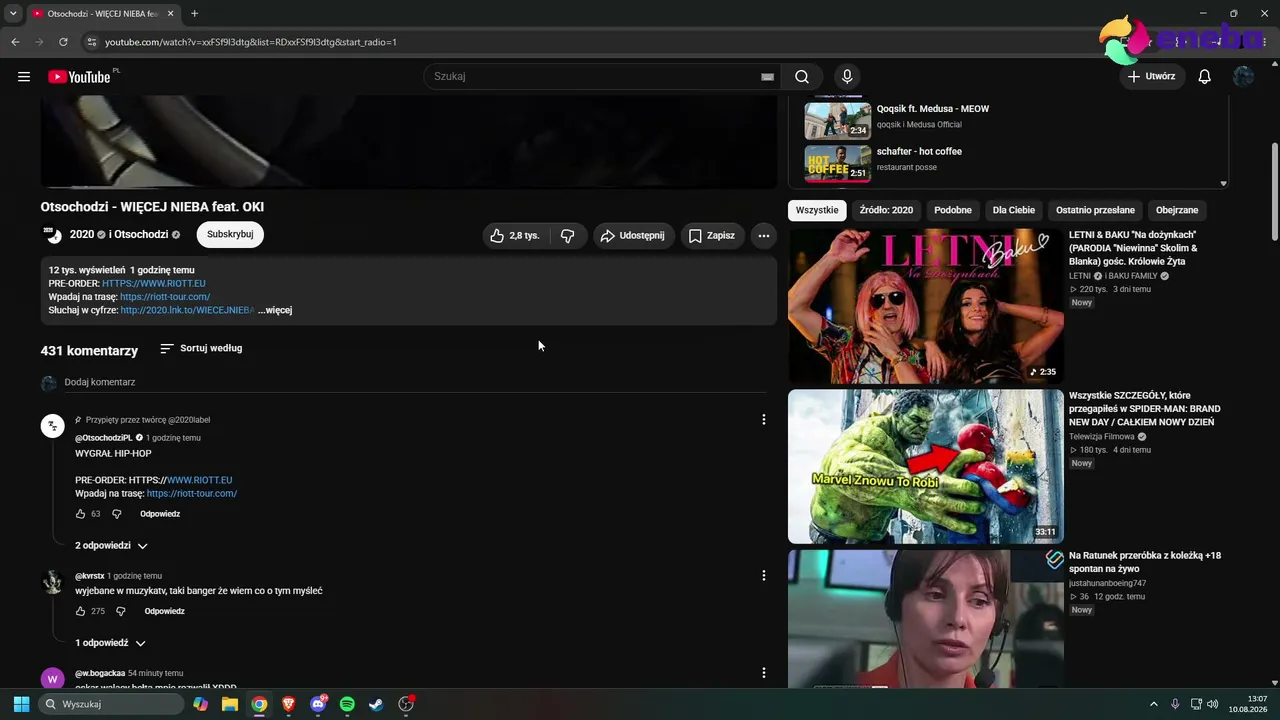Open the 2020.lnk.to/WIECEJNIEBA link
The image size is (1280, 720).
[187, 311]
